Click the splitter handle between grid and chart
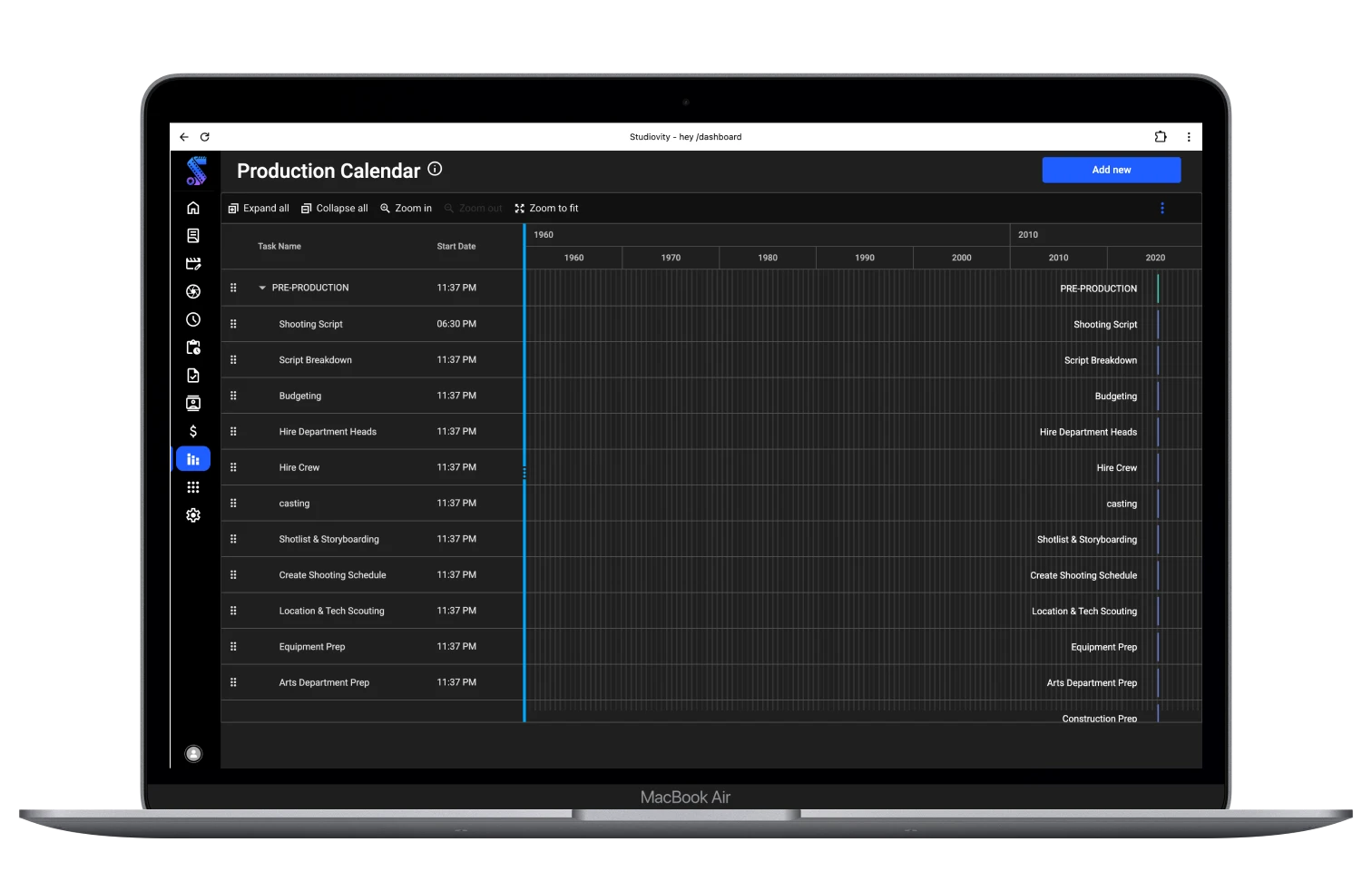The image size is (1372, 891). [524, 473]
